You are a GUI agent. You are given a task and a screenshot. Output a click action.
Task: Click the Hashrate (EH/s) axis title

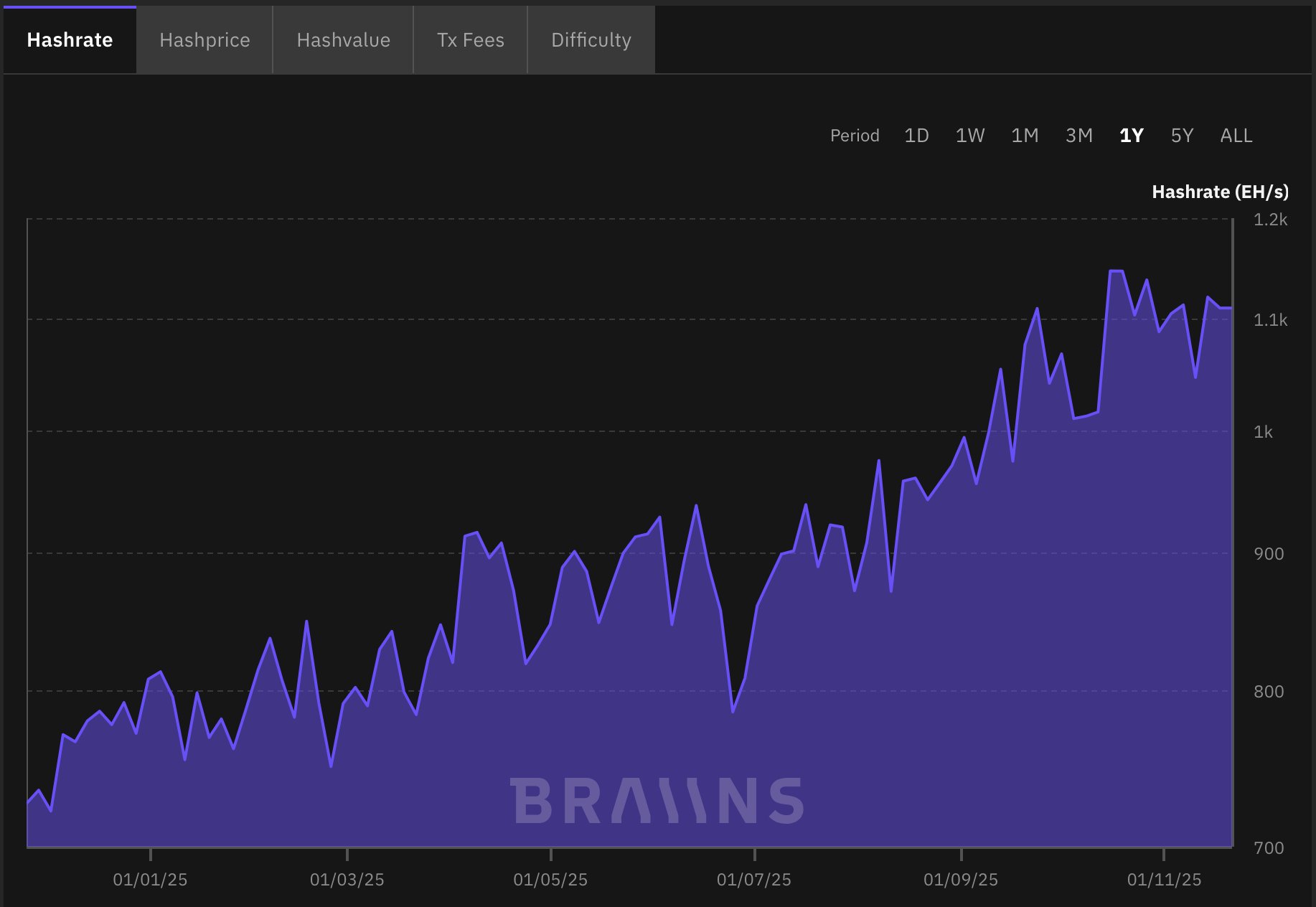click(x=1220, y=192)
